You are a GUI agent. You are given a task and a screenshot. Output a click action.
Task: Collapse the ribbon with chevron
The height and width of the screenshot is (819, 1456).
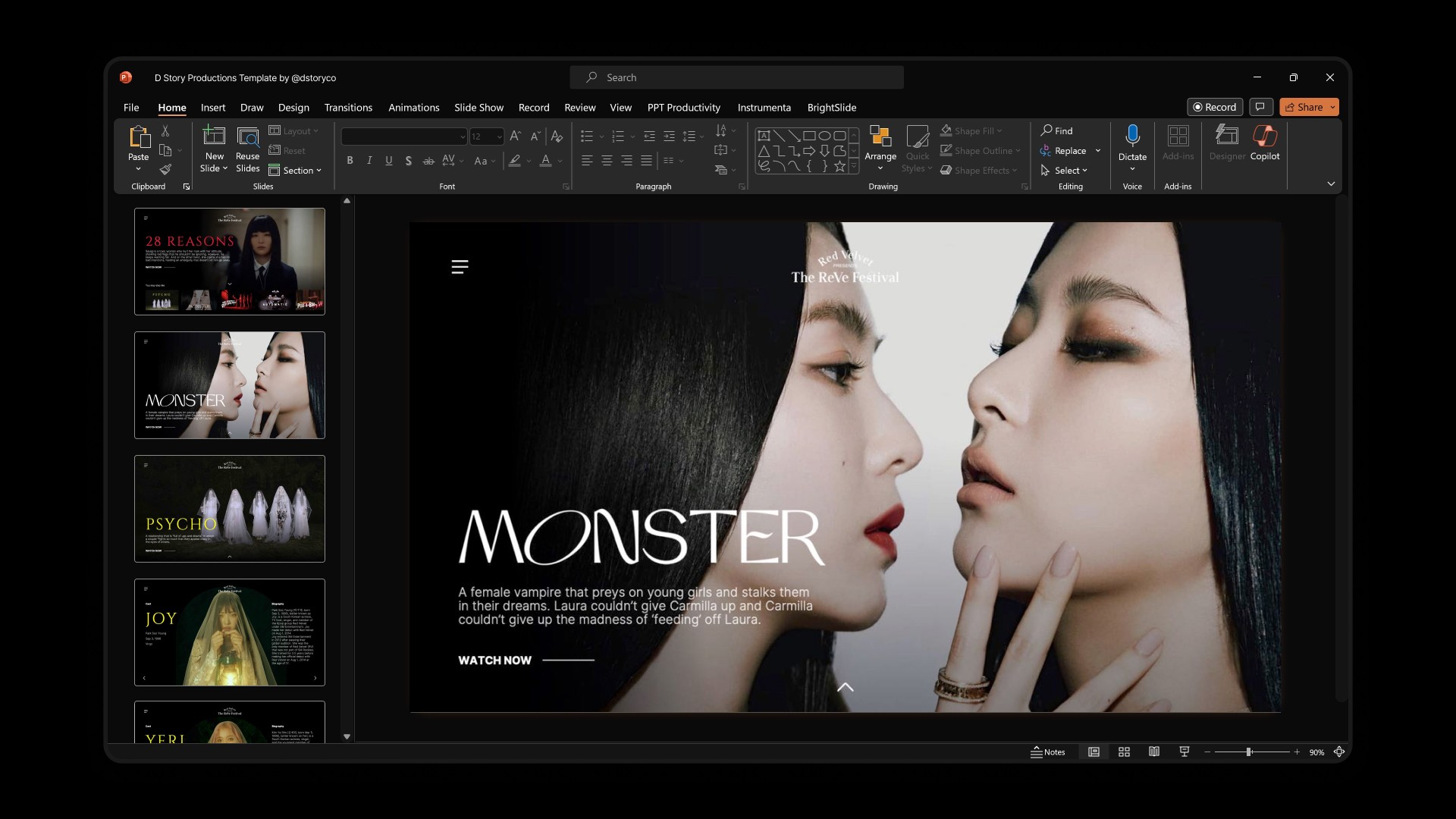[1330, 184]
